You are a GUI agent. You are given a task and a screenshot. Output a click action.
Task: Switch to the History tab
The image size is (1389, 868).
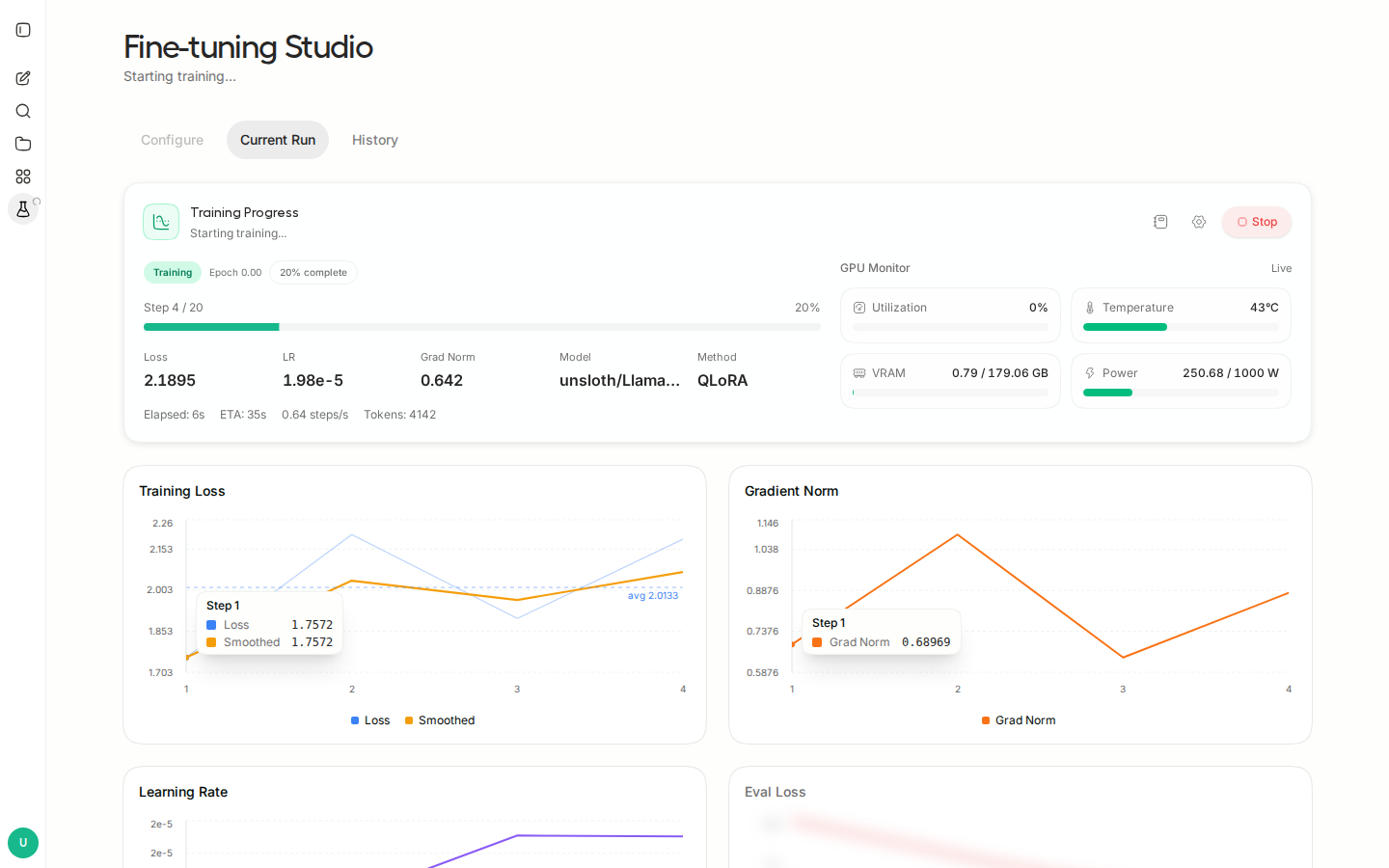[x=375, y=140]
